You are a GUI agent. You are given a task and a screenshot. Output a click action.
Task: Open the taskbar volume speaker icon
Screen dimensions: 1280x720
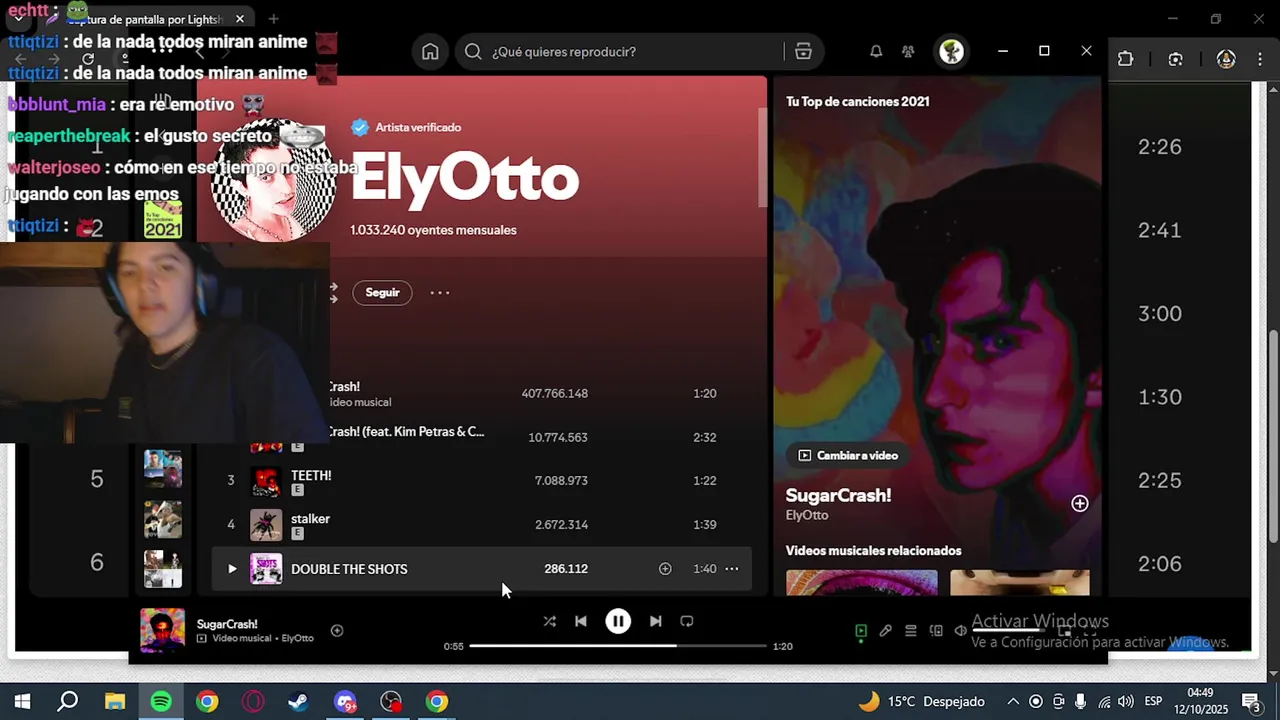point(1126,701)
